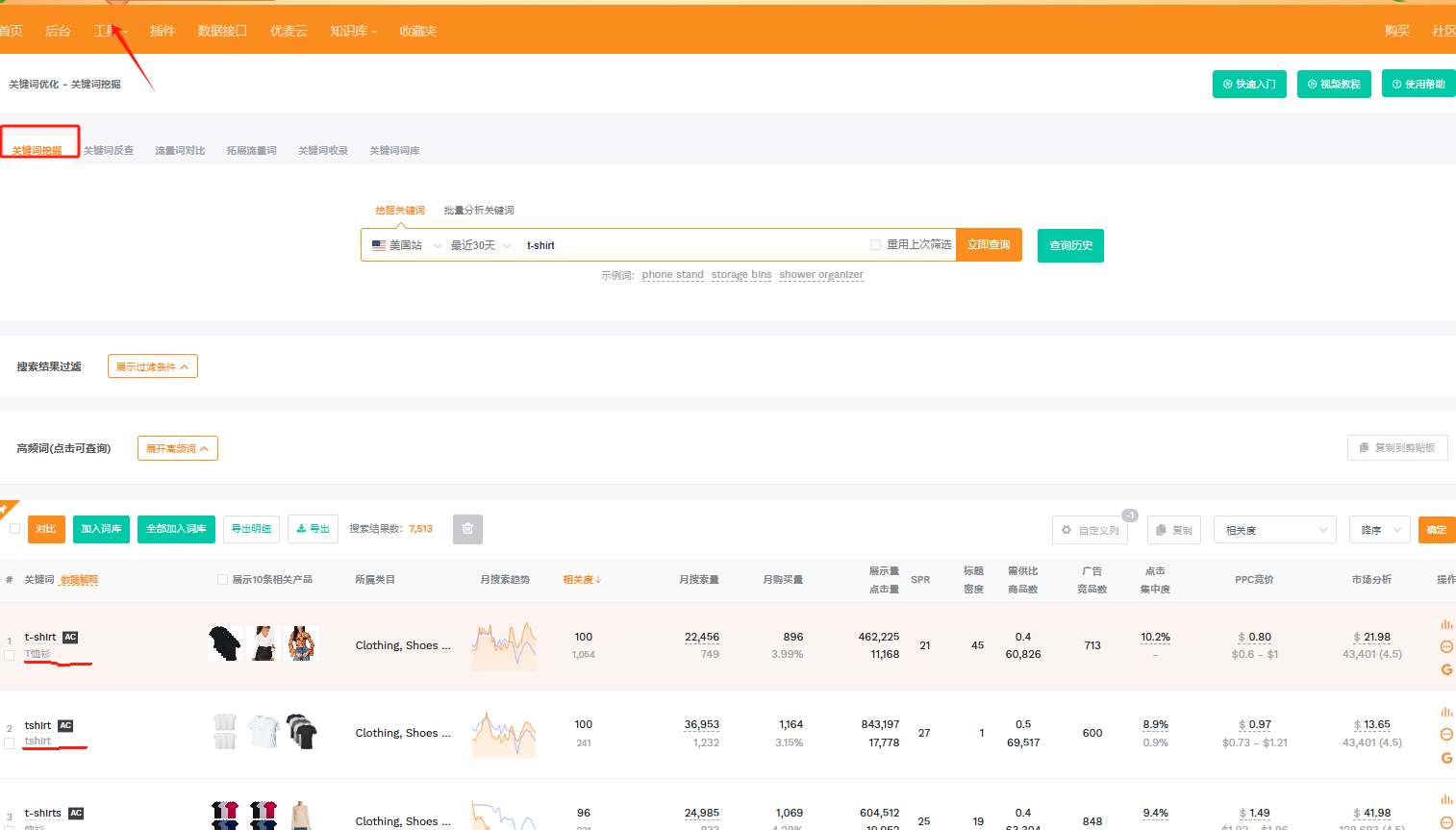
Task: Check 重用上次筛选 reuse filter checkbox
Action: [875, 244]
